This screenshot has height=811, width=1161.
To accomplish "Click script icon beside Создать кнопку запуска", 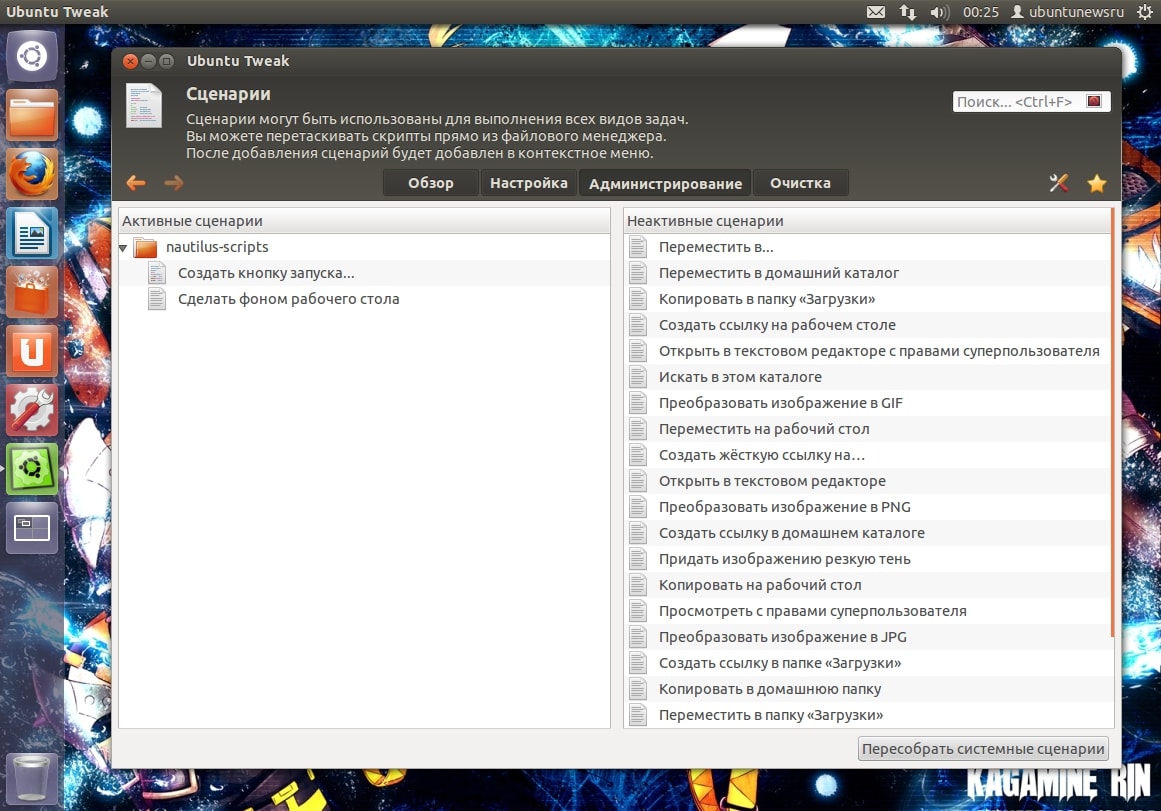I will point(157,273).
